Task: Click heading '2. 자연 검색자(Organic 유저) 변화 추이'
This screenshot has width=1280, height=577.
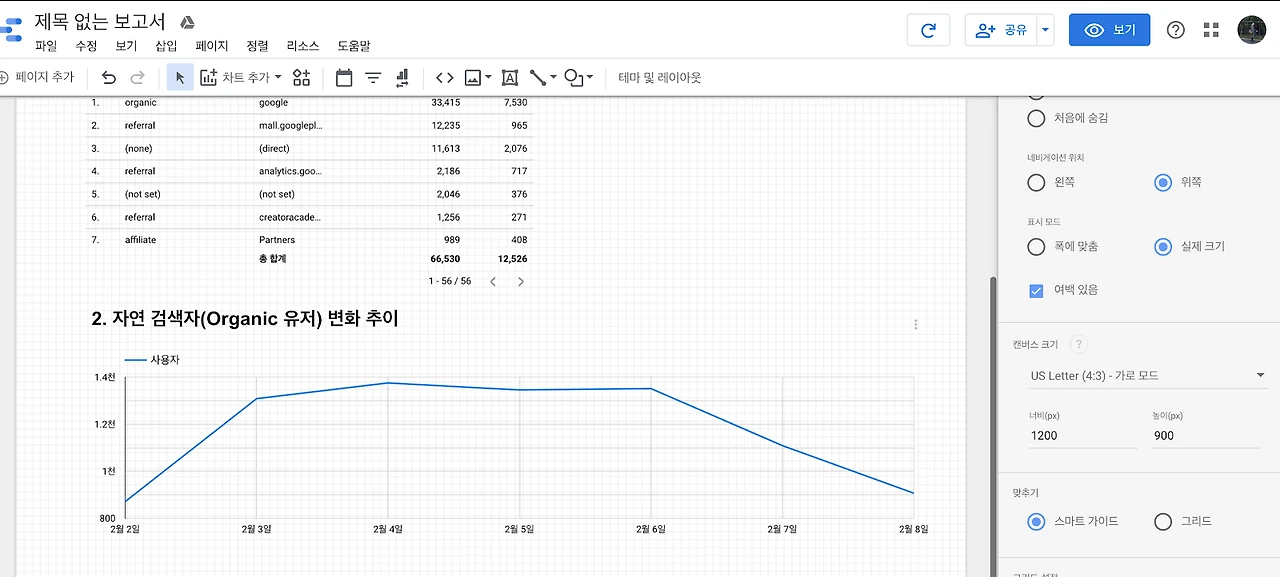Action: (245, 318)
